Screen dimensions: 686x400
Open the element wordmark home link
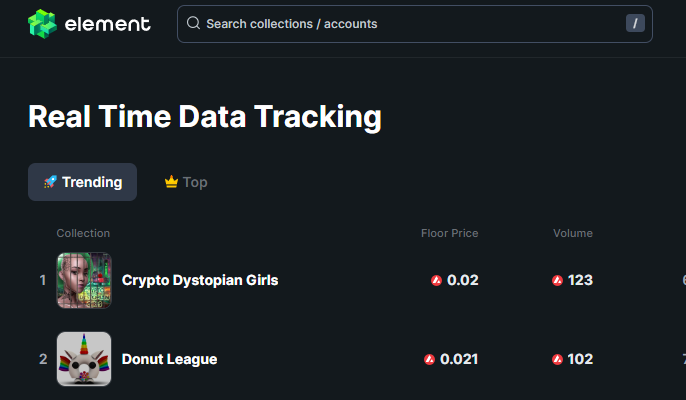point(108,24)
